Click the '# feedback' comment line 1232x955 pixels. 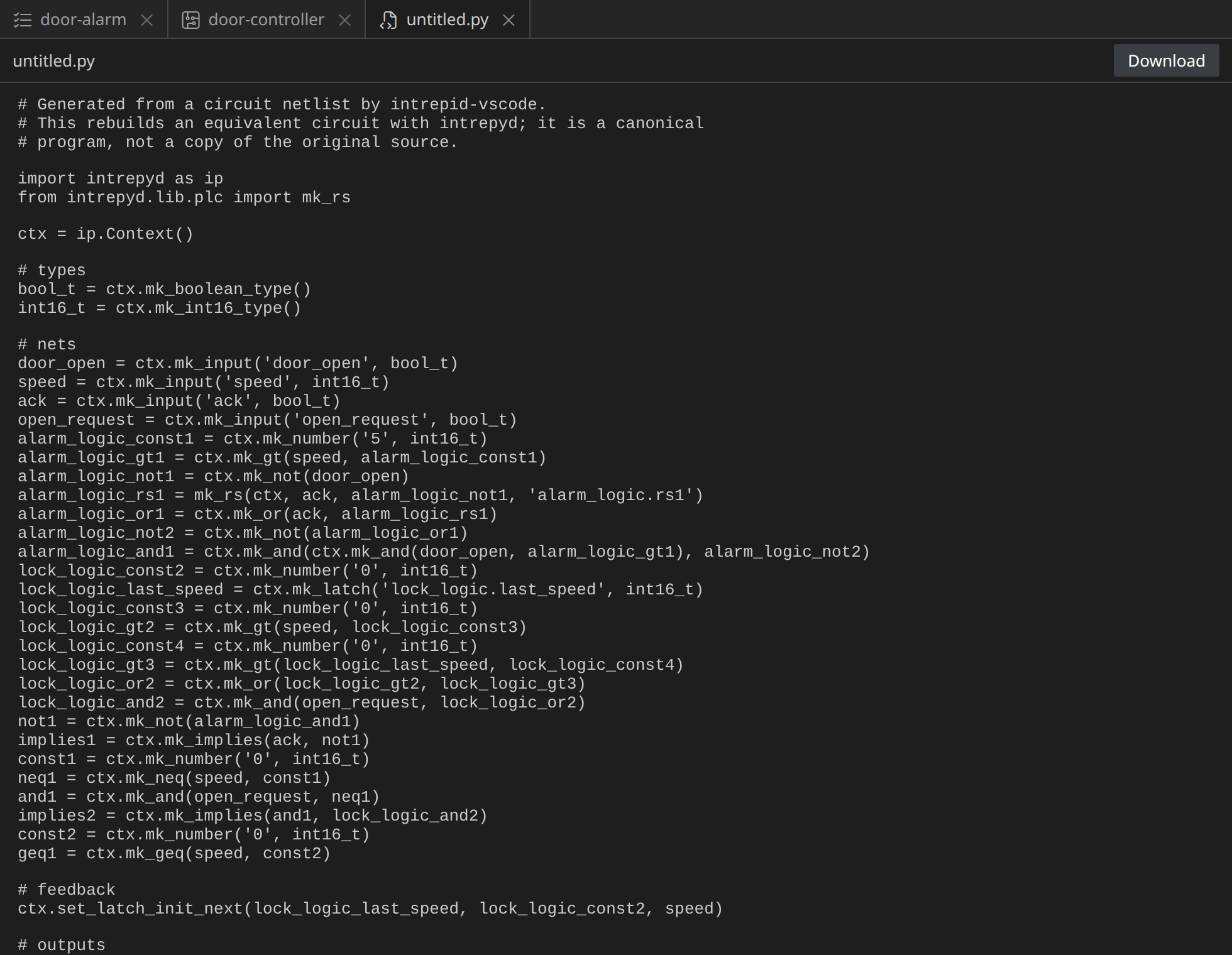[x=67, y=890]
